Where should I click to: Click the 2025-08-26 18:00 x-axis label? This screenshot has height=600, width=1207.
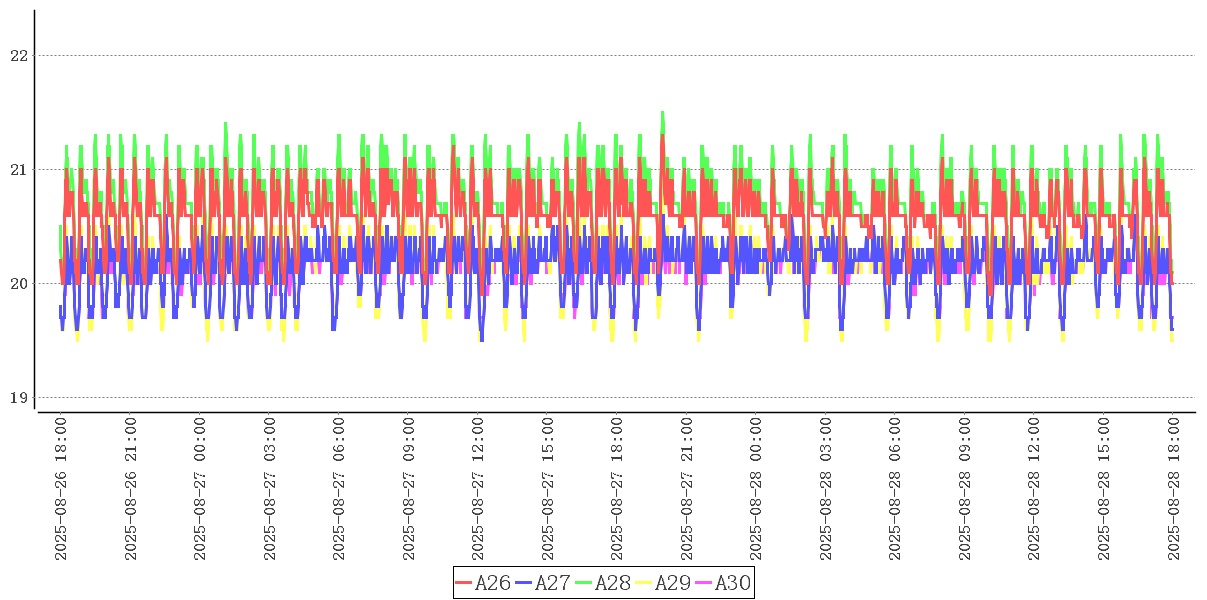point(60,489)
